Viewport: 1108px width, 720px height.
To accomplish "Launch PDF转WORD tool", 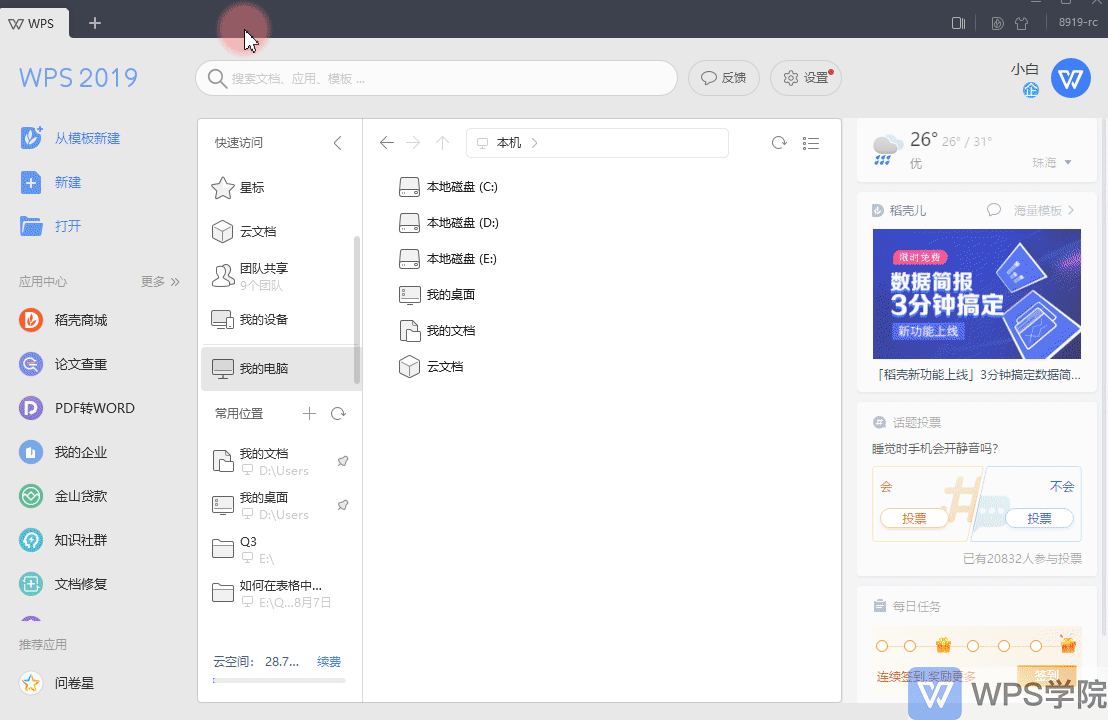I will coord(76,408).
